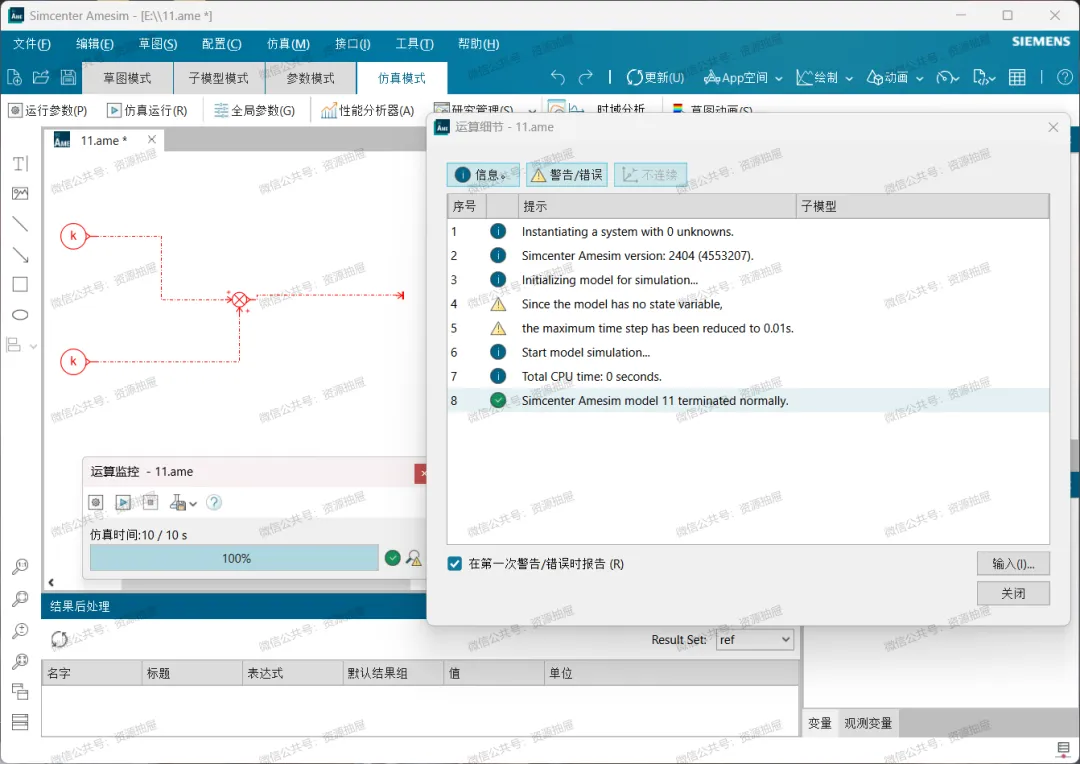Switch to the 观测变量 tab
The width and height of the screenshot is (1080, 764).
pos(868,723)
